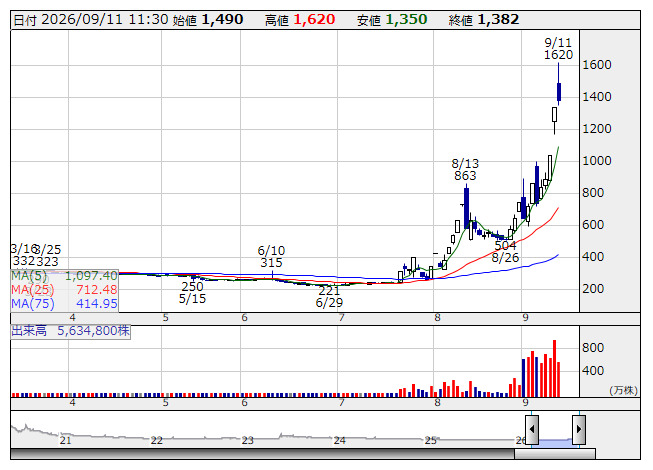This screenshot has height=470, width=653.
Task: Click year 23 in the overview timeline
Action: (248, 440)
